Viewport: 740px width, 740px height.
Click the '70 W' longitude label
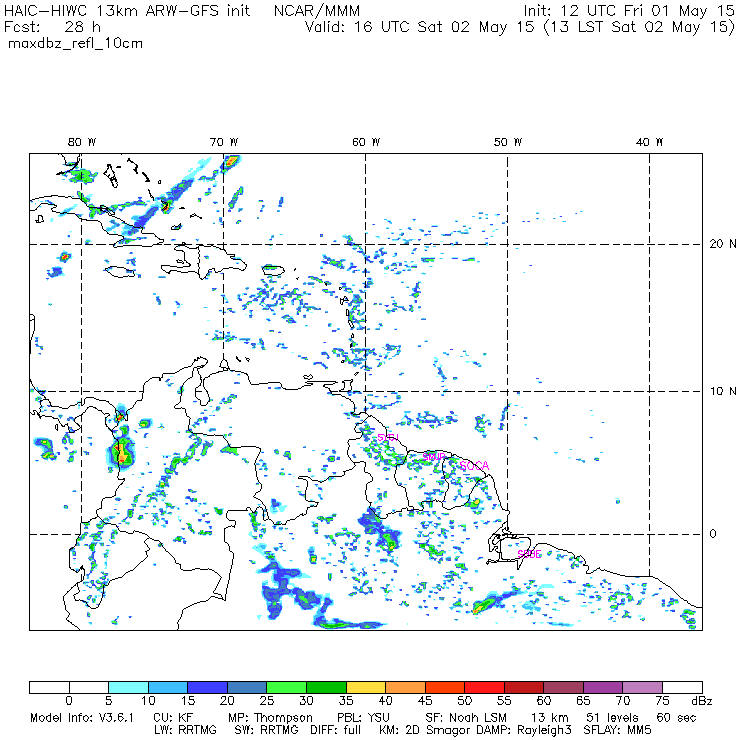pos(224,142)
